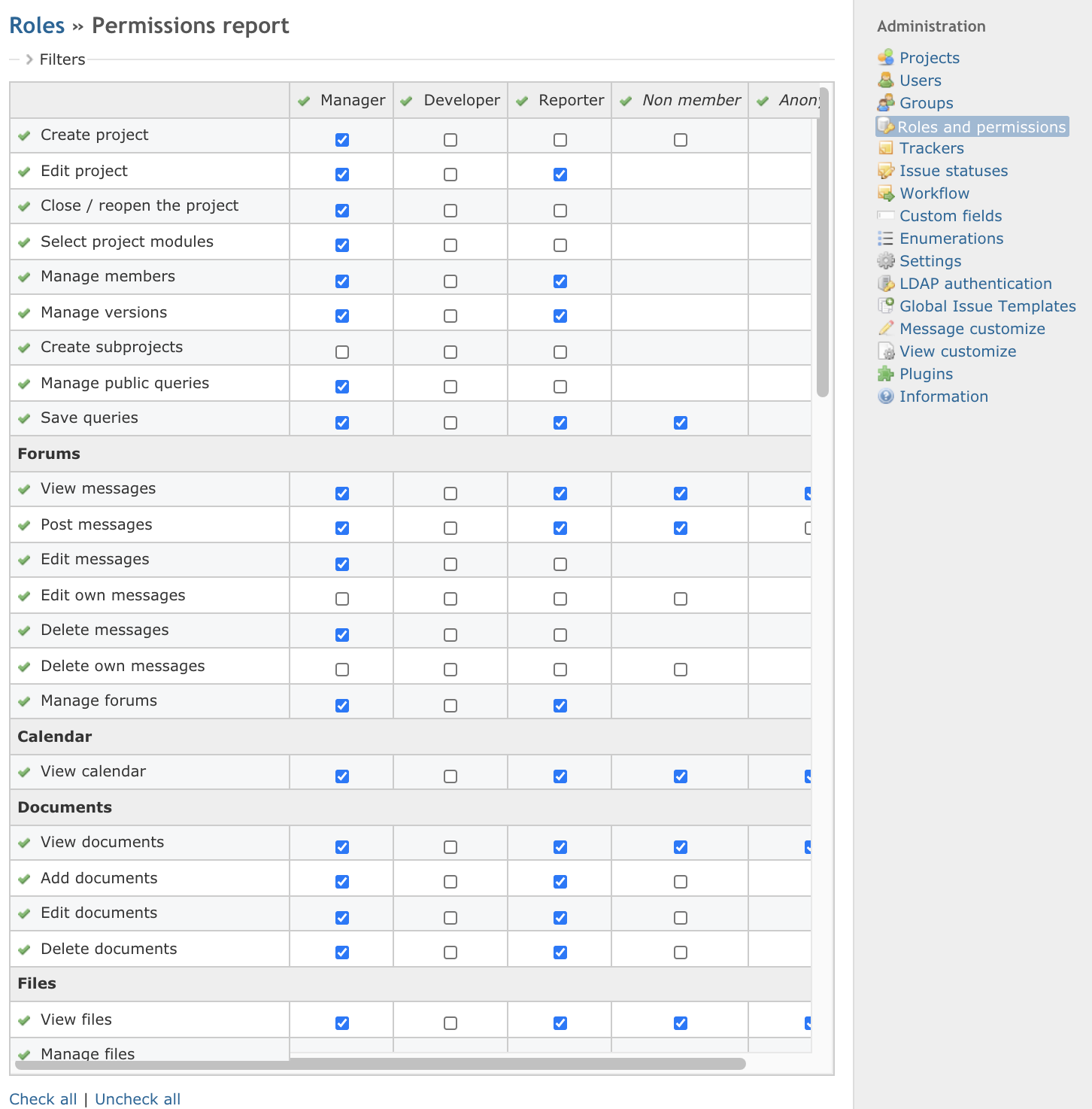Open Projects administration icon
This screenshot has width=1092, height=1109.
[886, 57]
